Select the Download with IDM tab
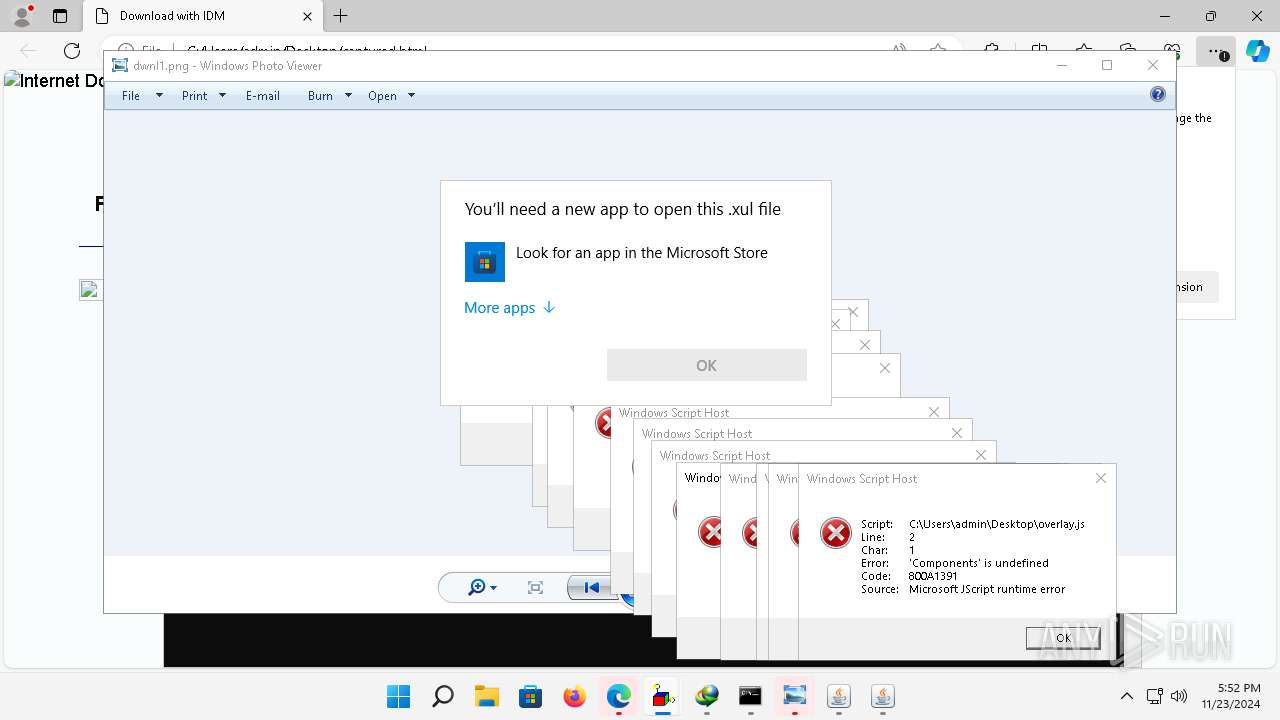This screenshot has width=1280, height=720. (x=203, y=16)
